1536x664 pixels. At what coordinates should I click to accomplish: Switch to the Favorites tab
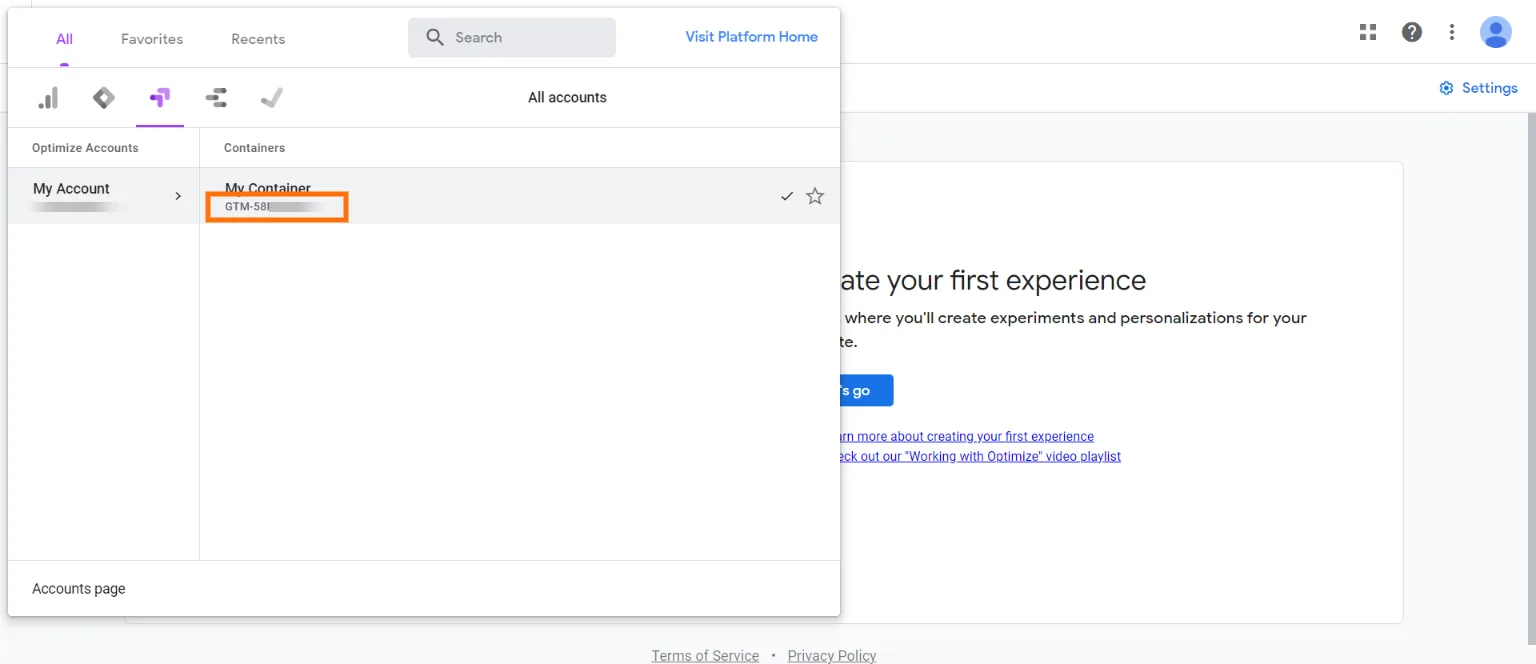click(152, 39)
